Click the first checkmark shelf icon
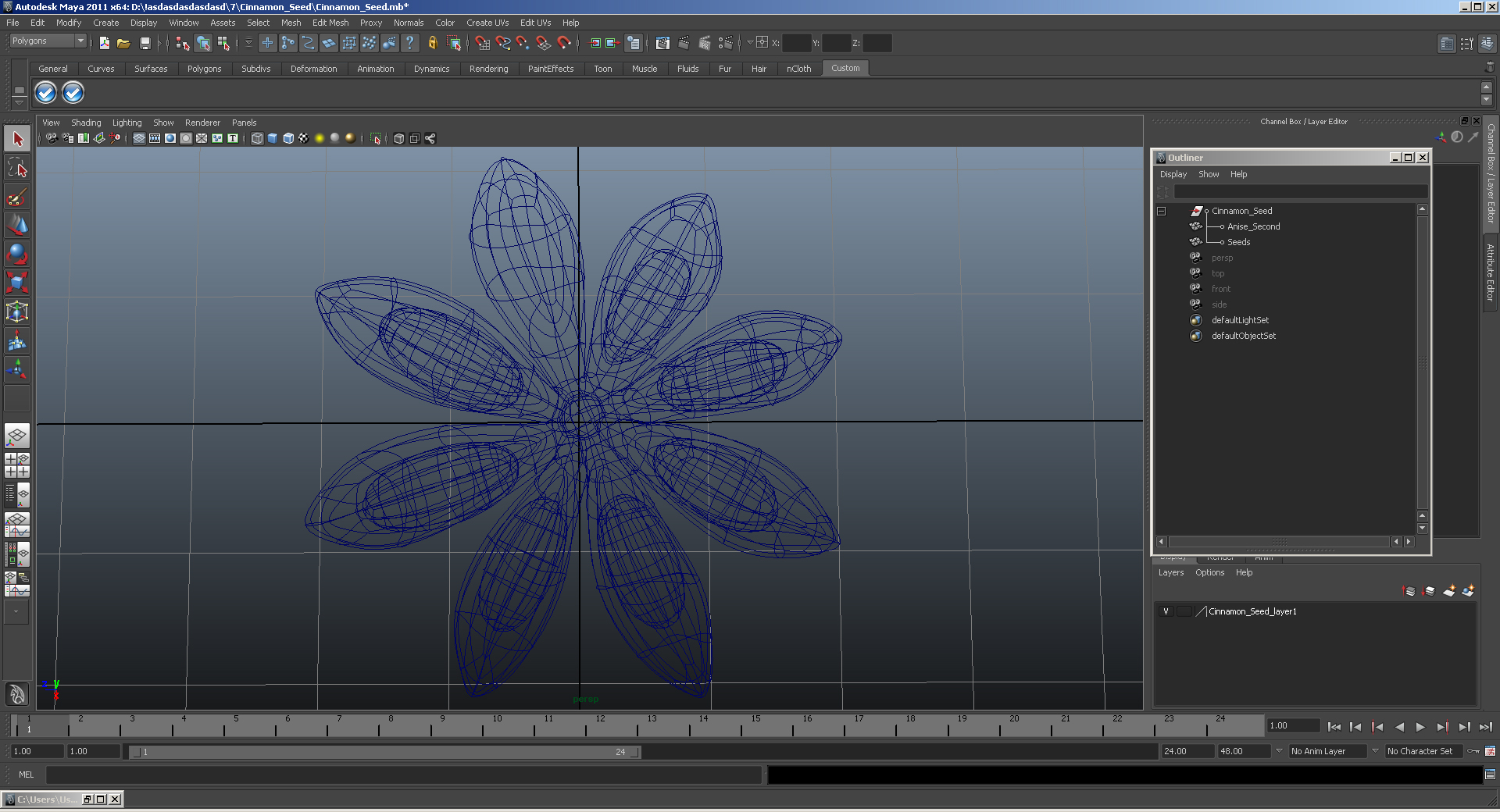 tap(45, 93)
